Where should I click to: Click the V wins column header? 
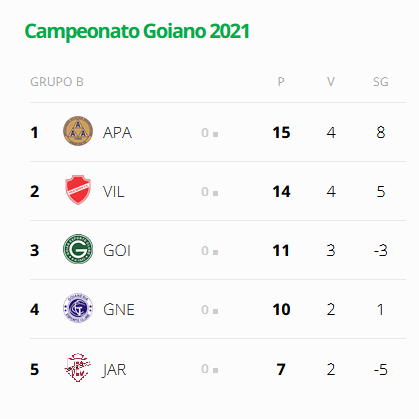coord(331,82)
